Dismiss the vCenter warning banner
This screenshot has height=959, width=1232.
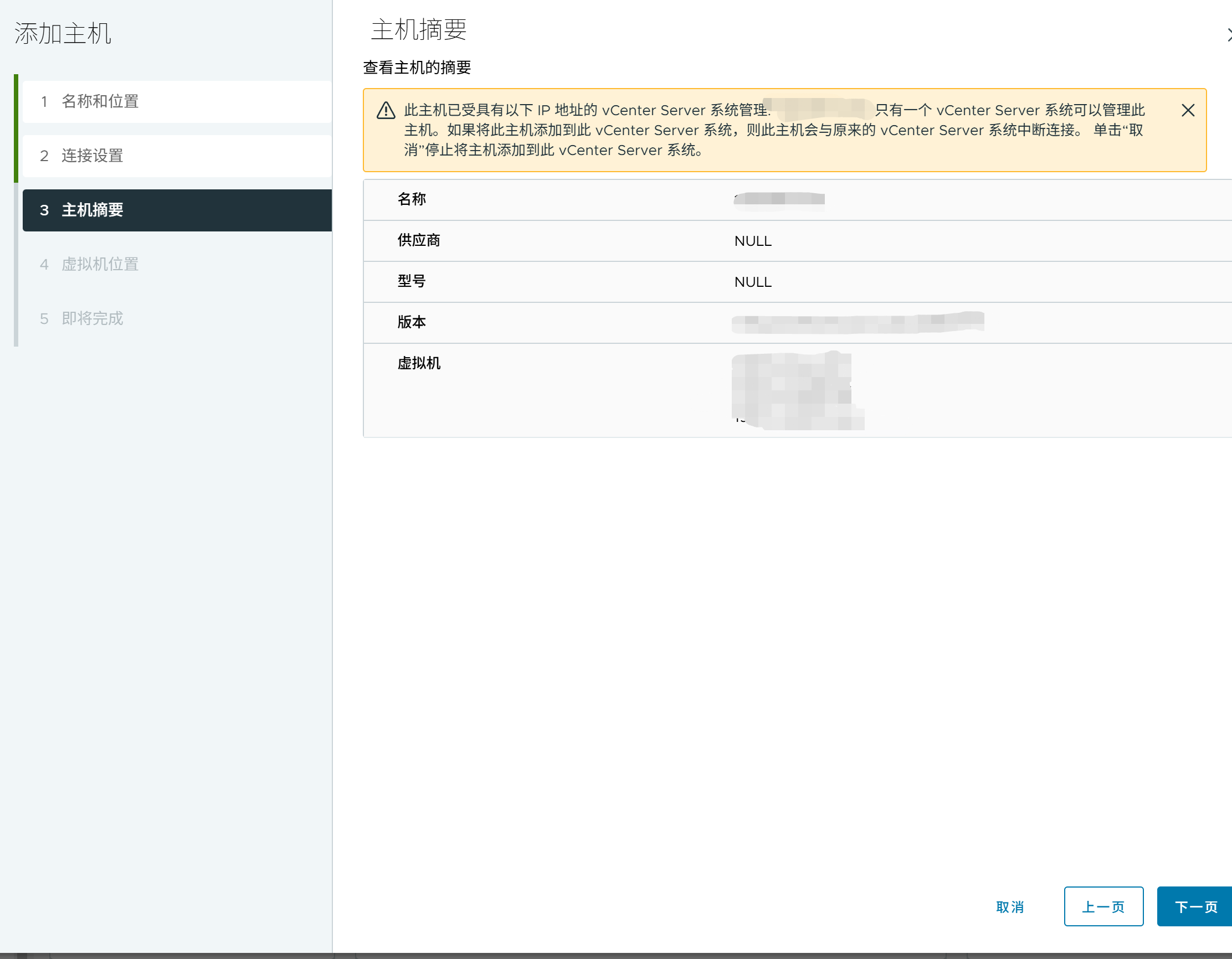coord(1188,111)
